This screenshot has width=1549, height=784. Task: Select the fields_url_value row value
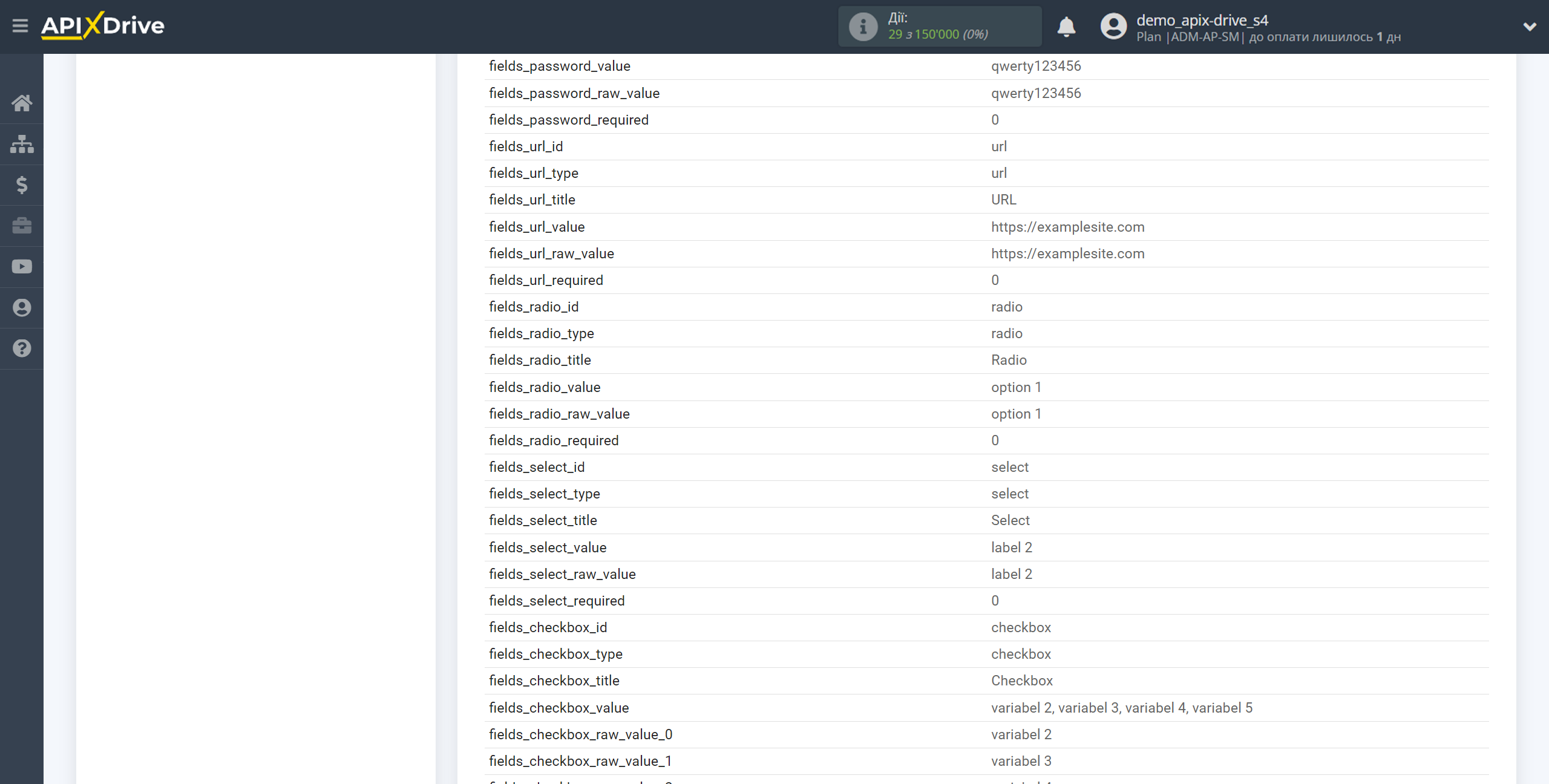[x=1067, y=227]
